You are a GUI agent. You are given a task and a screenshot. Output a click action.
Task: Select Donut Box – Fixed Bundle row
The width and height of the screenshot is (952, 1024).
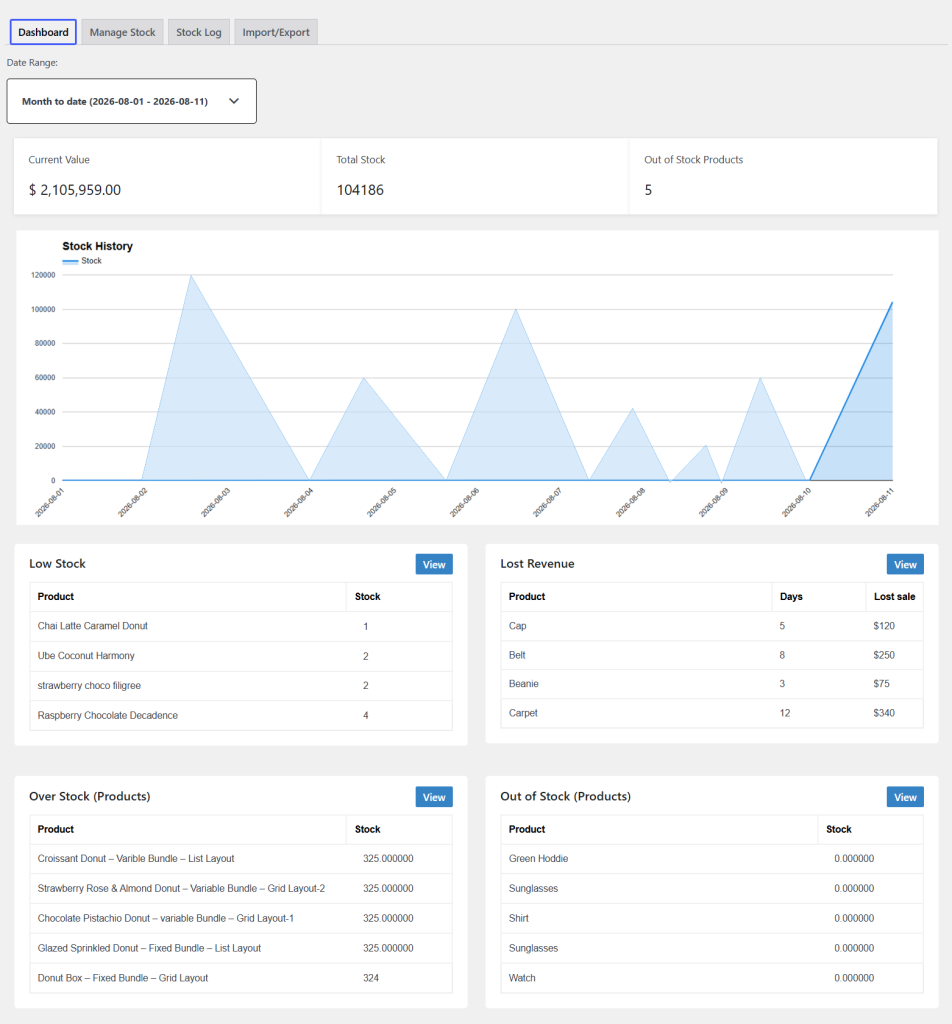click(241, 978)
